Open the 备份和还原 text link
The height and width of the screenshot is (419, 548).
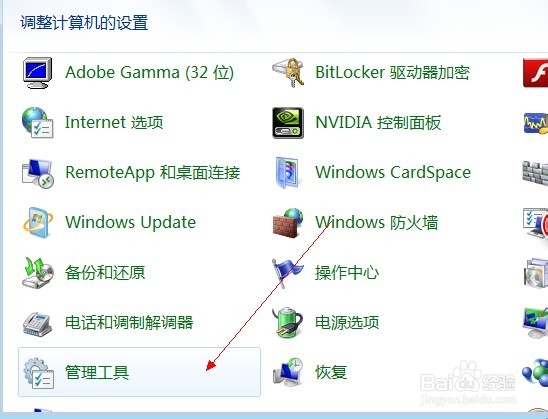(x=105, y=273)
